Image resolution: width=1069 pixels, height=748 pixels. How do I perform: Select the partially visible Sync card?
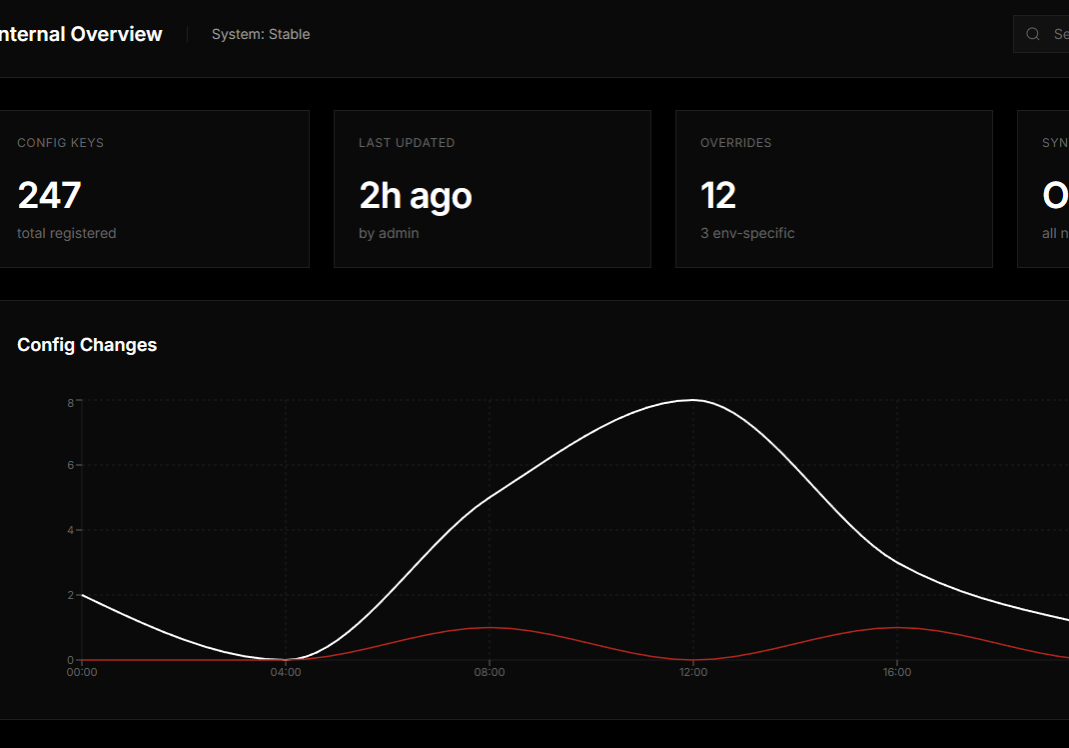click(x=1044, y=189)
